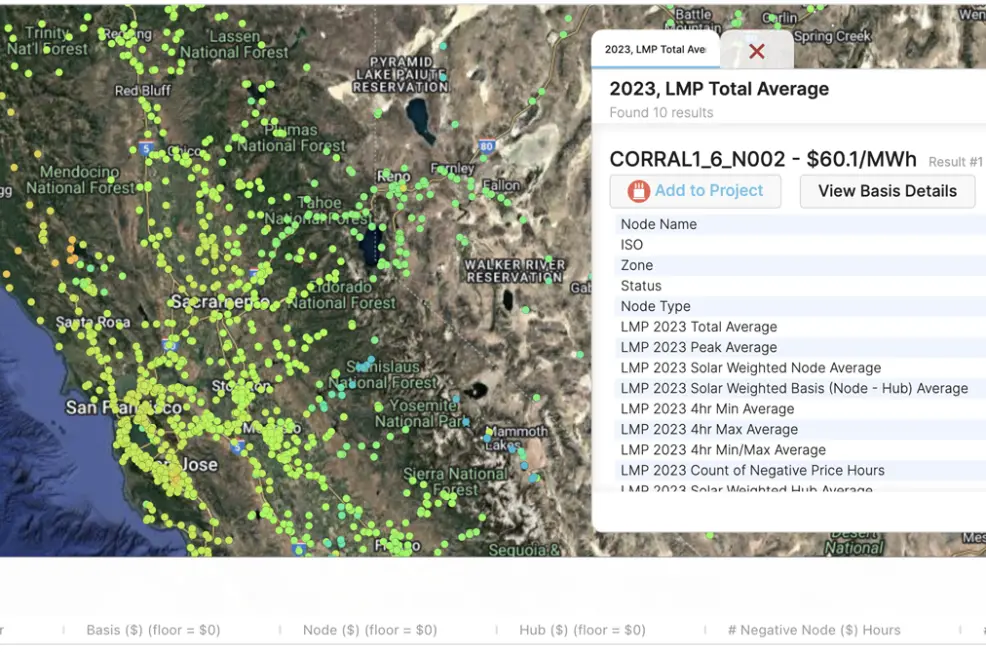
Task: Click Yosemite National Park label on map
Action: pos(422,413)
